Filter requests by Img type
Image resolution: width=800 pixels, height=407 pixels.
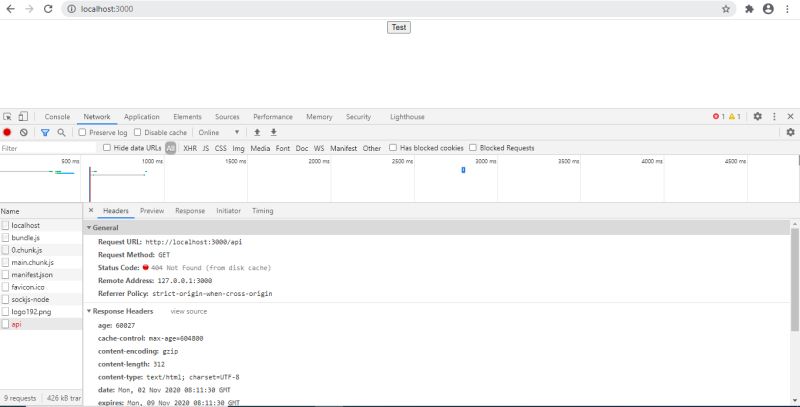pos(238,148)
